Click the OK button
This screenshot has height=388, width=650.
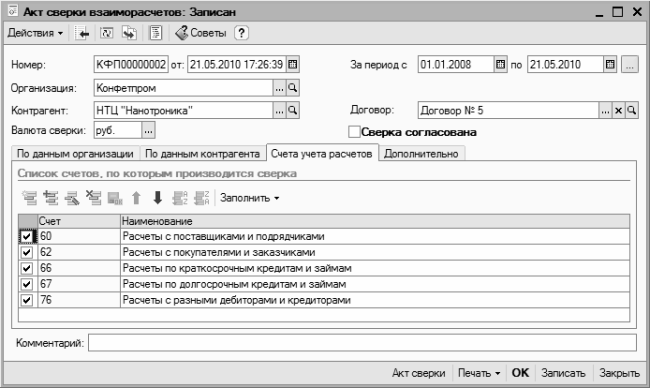point(520,373)
